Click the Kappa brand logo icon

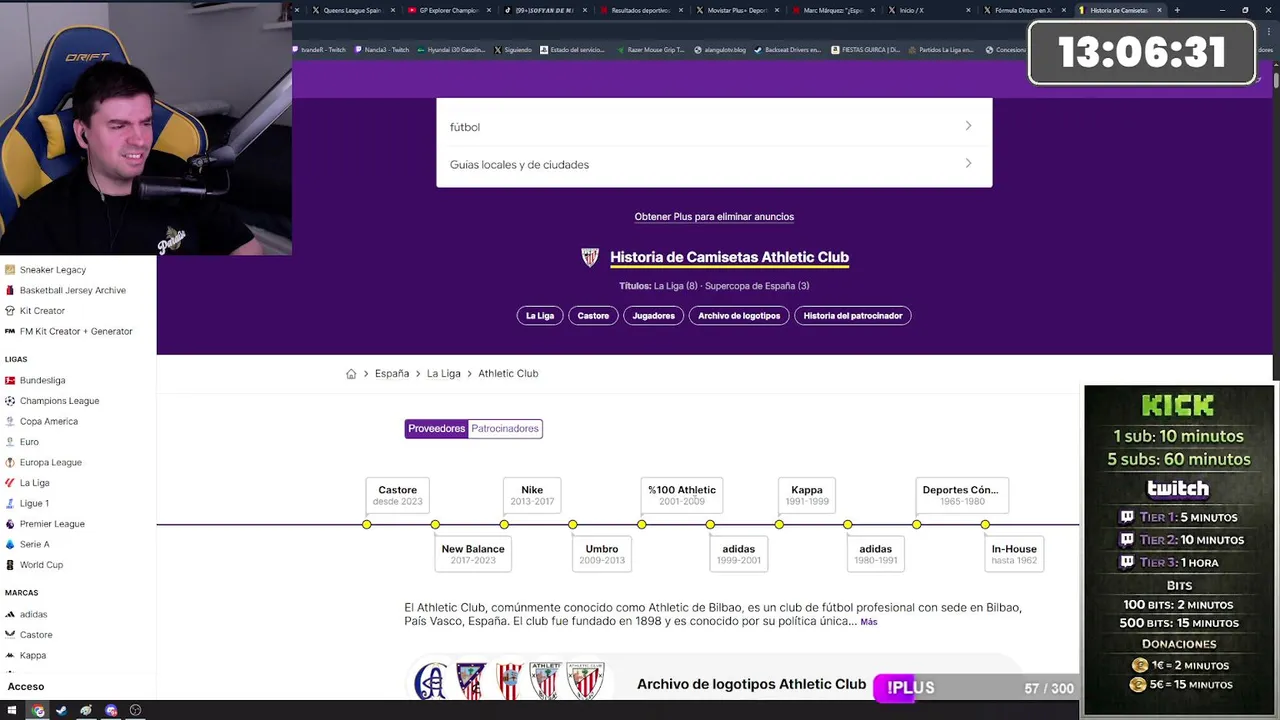pos(10,655)
